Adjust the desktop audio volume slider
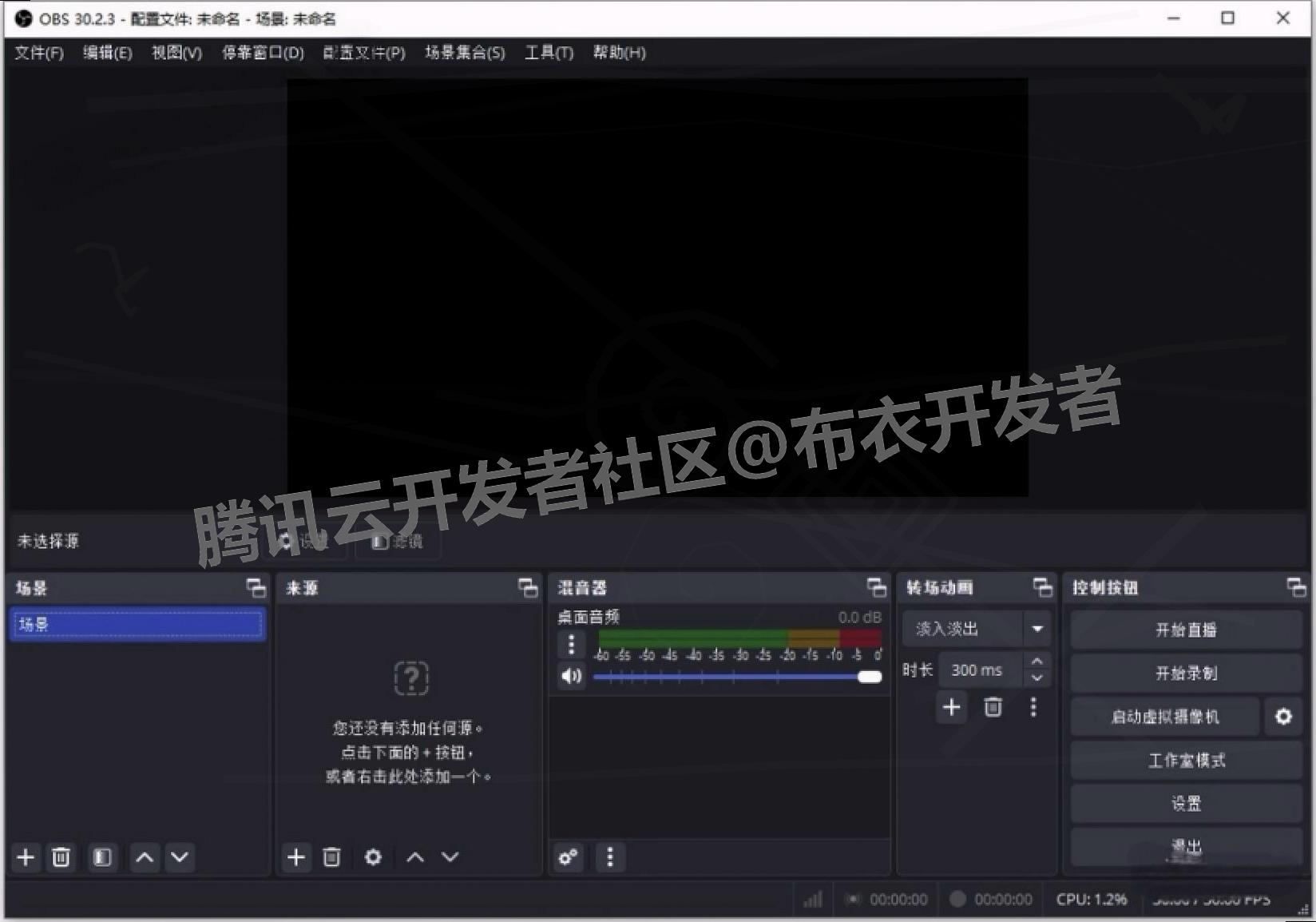Viewport: 1316px width, 922px height. (x=737, y=677)
